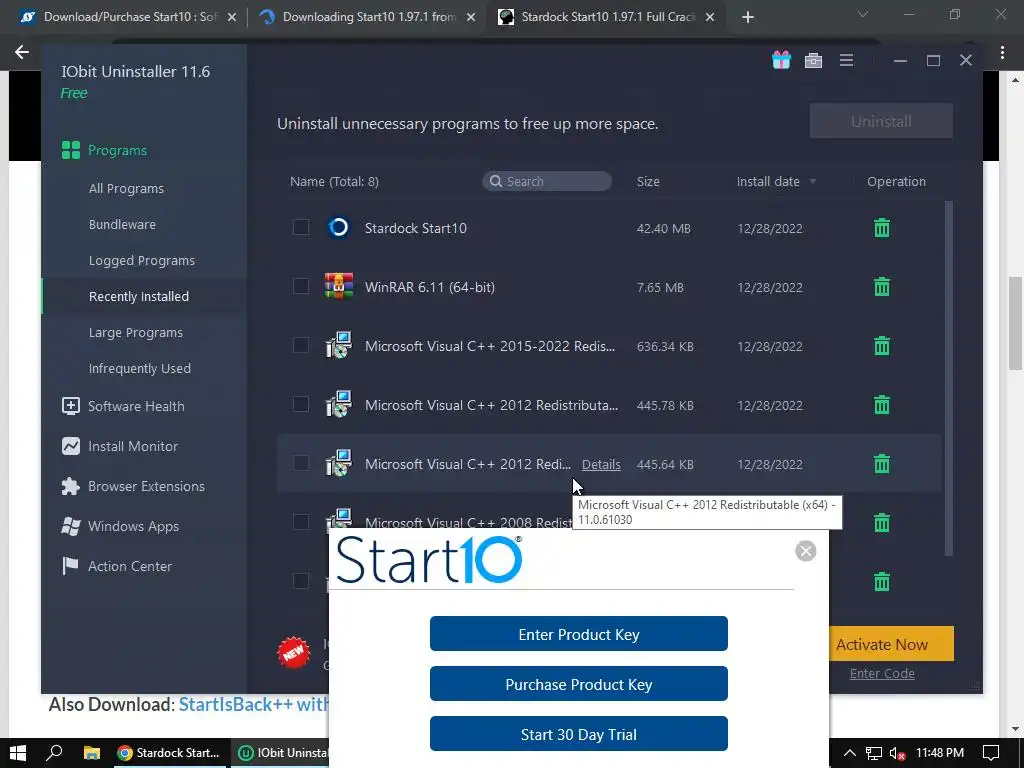Select Recently Installed category

pos(138,296)
